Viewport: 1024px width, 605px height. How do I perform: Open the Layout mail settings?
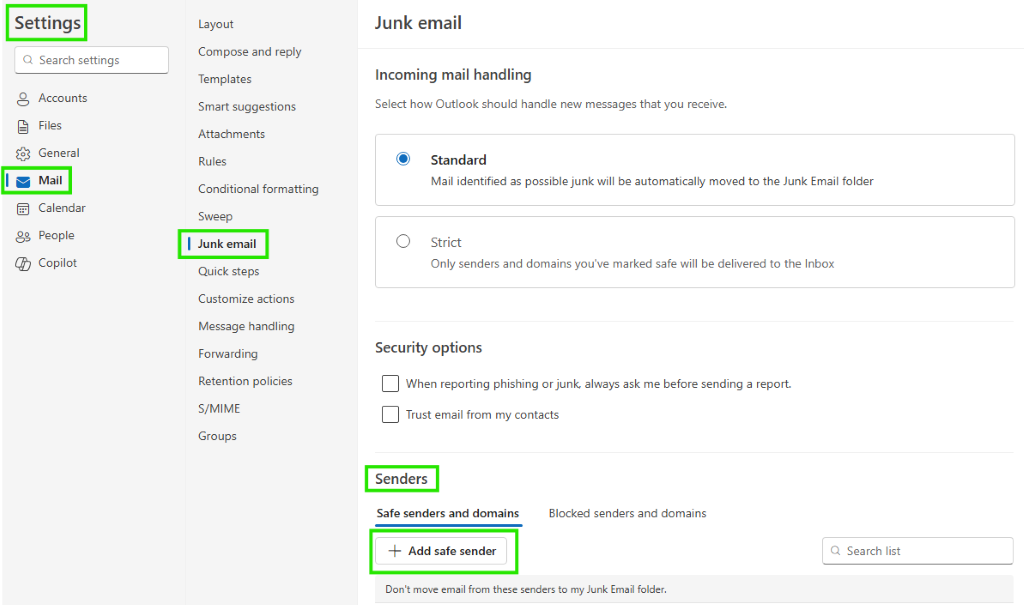[x=216, y=24]
